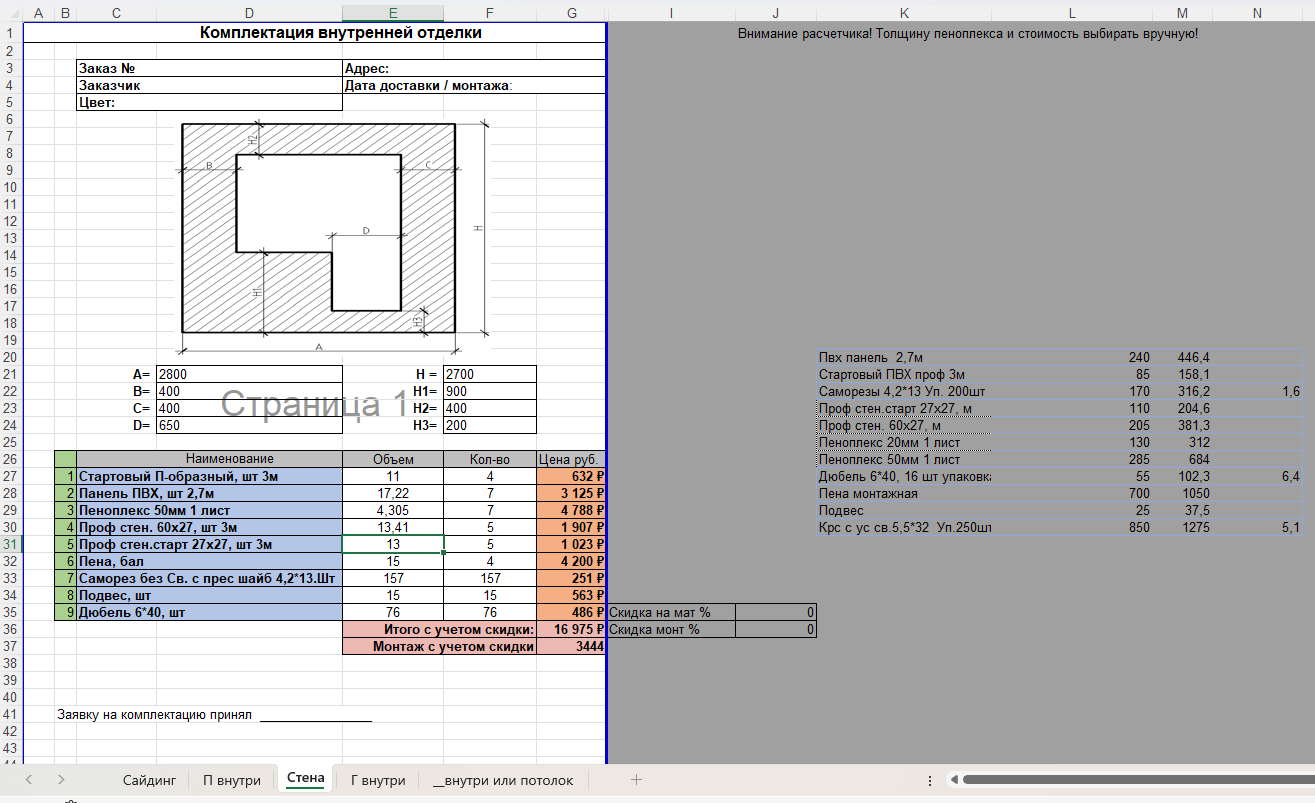Select the Адрес: cell

(474, 68)
